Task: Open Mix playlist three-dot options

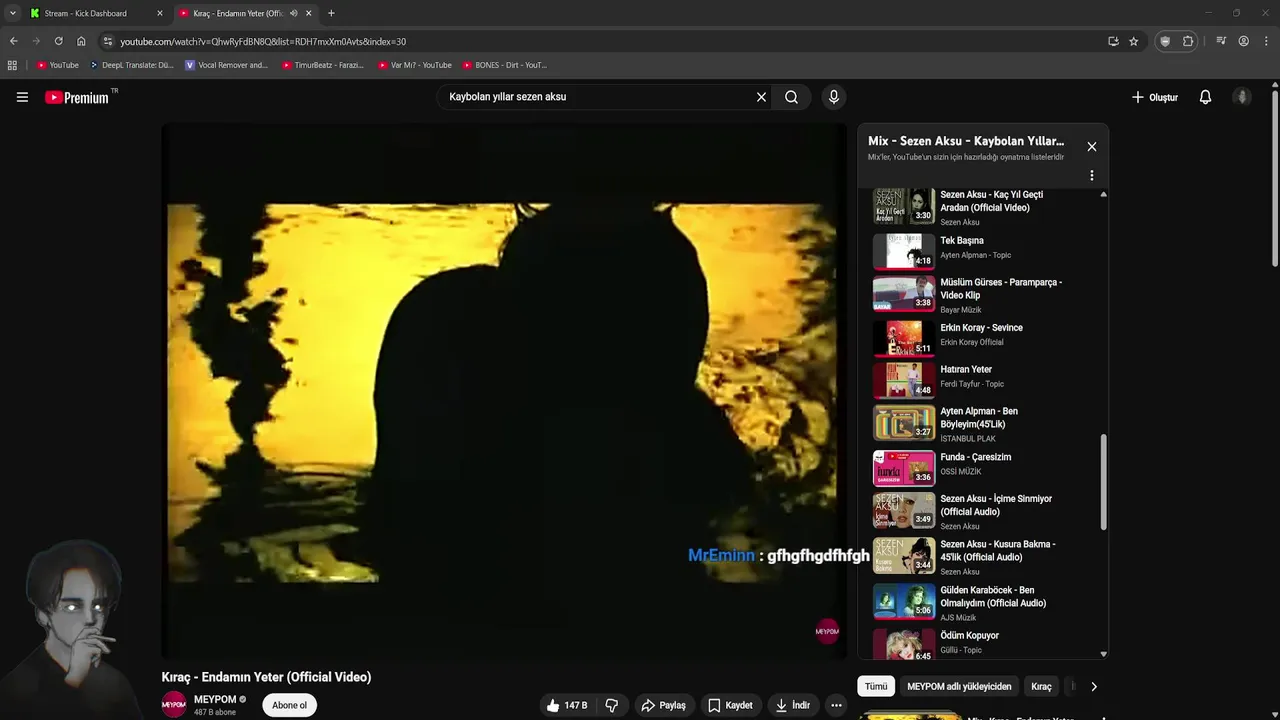Action: pos(1092,175)
